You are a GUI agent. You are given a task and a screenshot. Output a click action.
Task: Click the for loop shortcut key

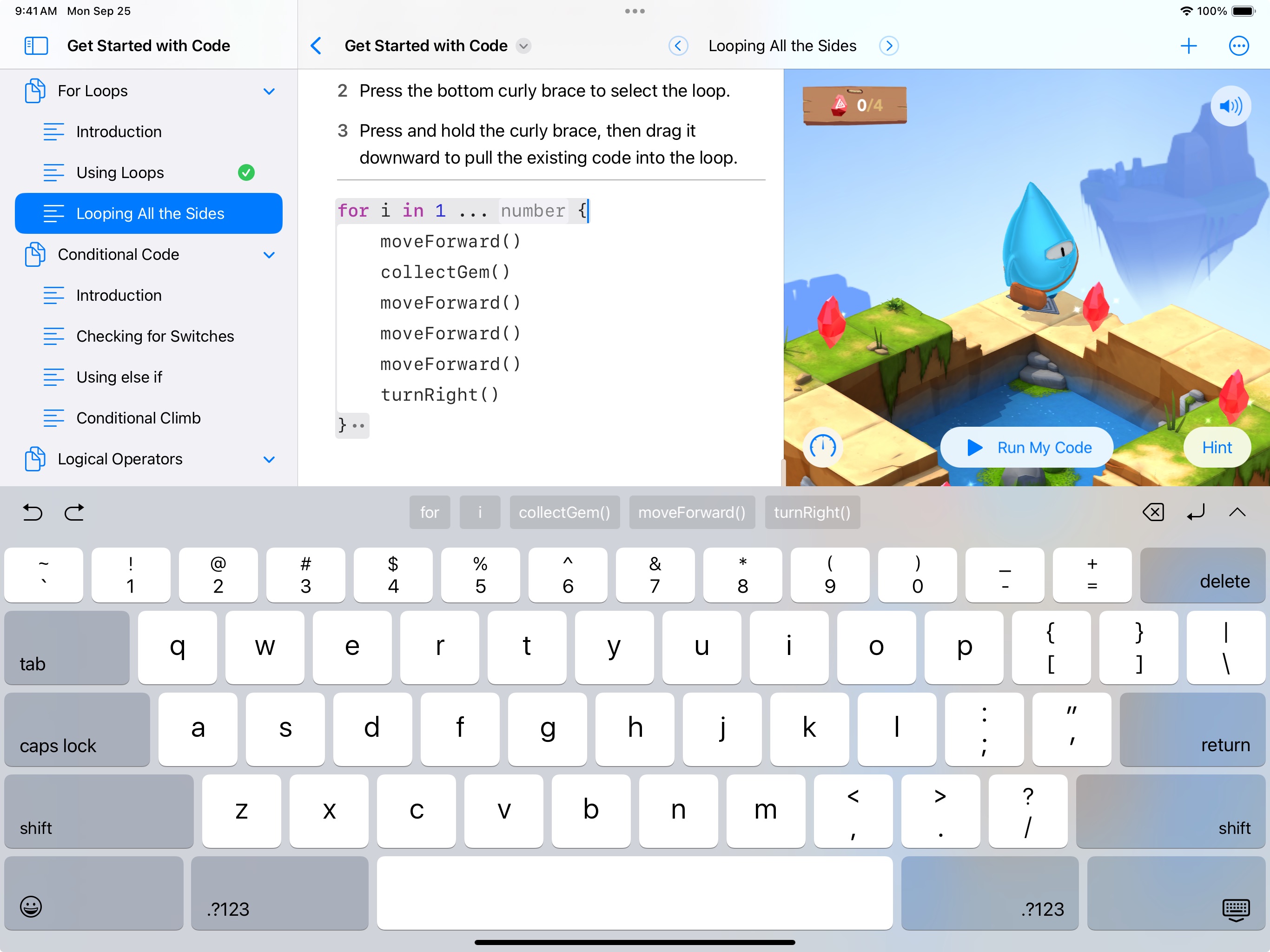click(x=430, y=512)
